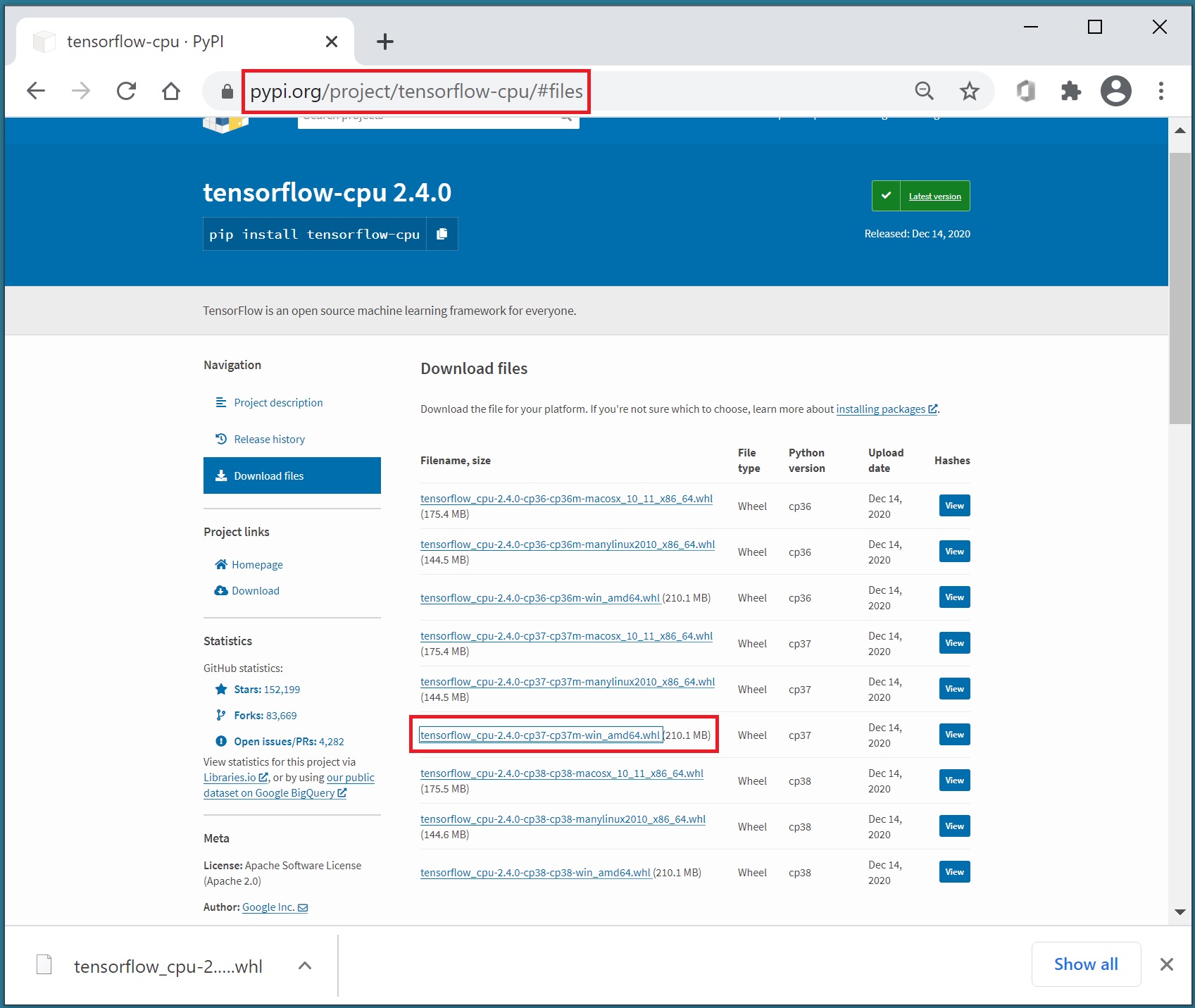Go to the browser home page icon
This screenshot has height=1008, width=1195.
click(171, 91)
